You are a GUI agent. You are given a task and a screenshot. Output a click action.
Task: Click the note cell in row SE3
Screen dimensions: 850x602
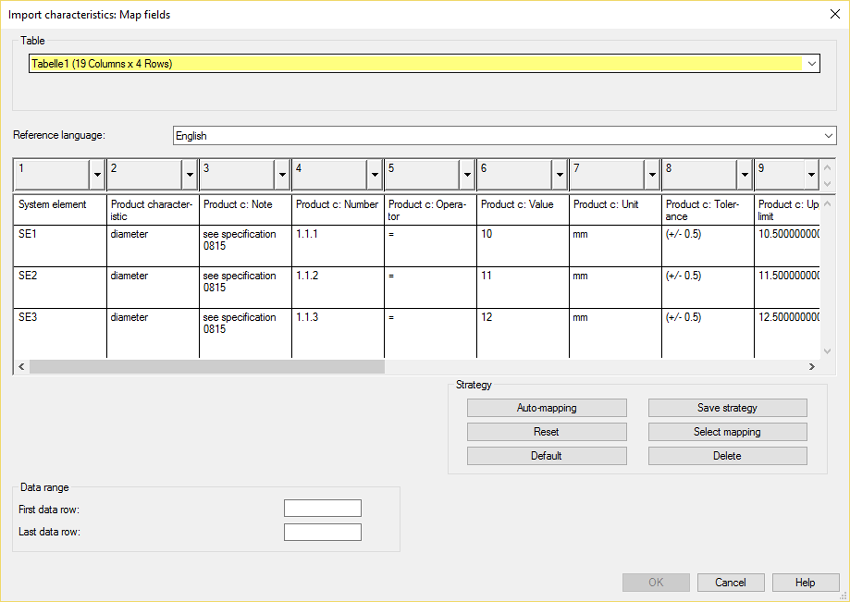click(x=246, y=333)
